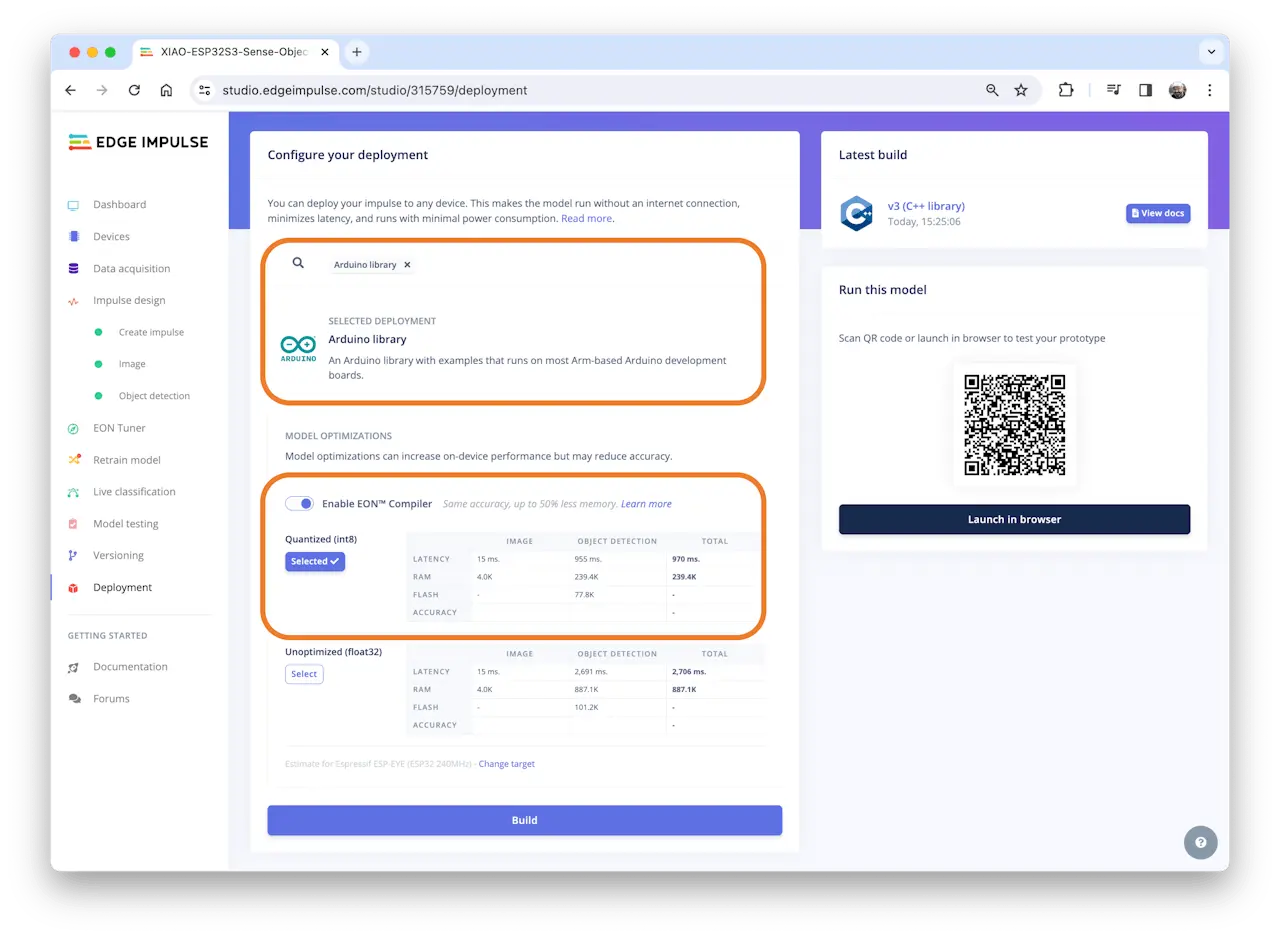Click the Change target link

[506, 764]
